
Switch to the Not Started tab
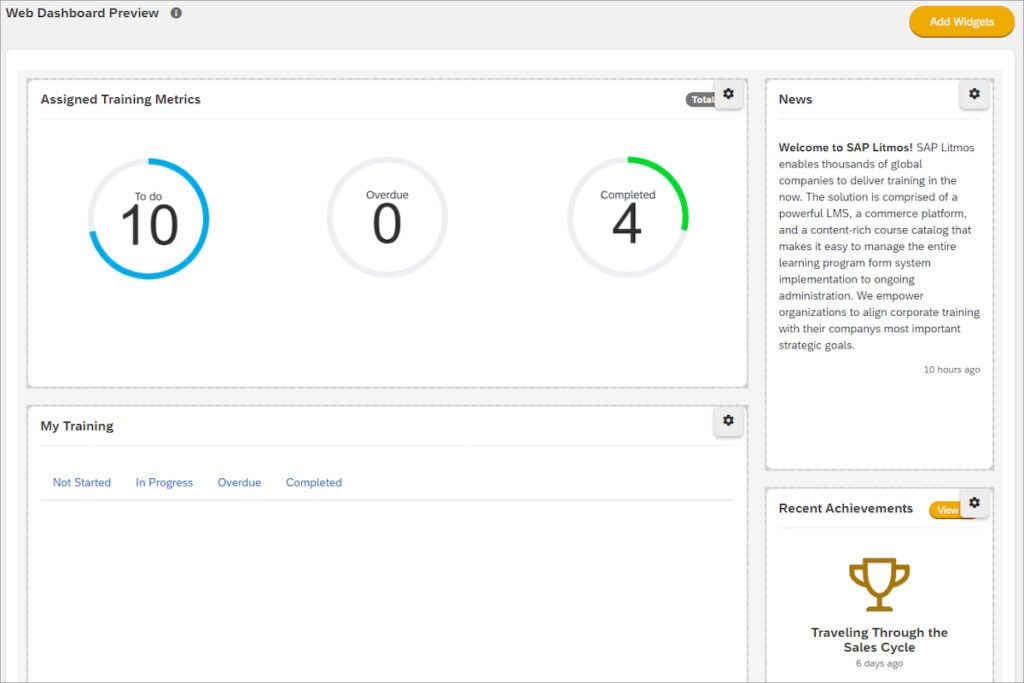[82, 483]
